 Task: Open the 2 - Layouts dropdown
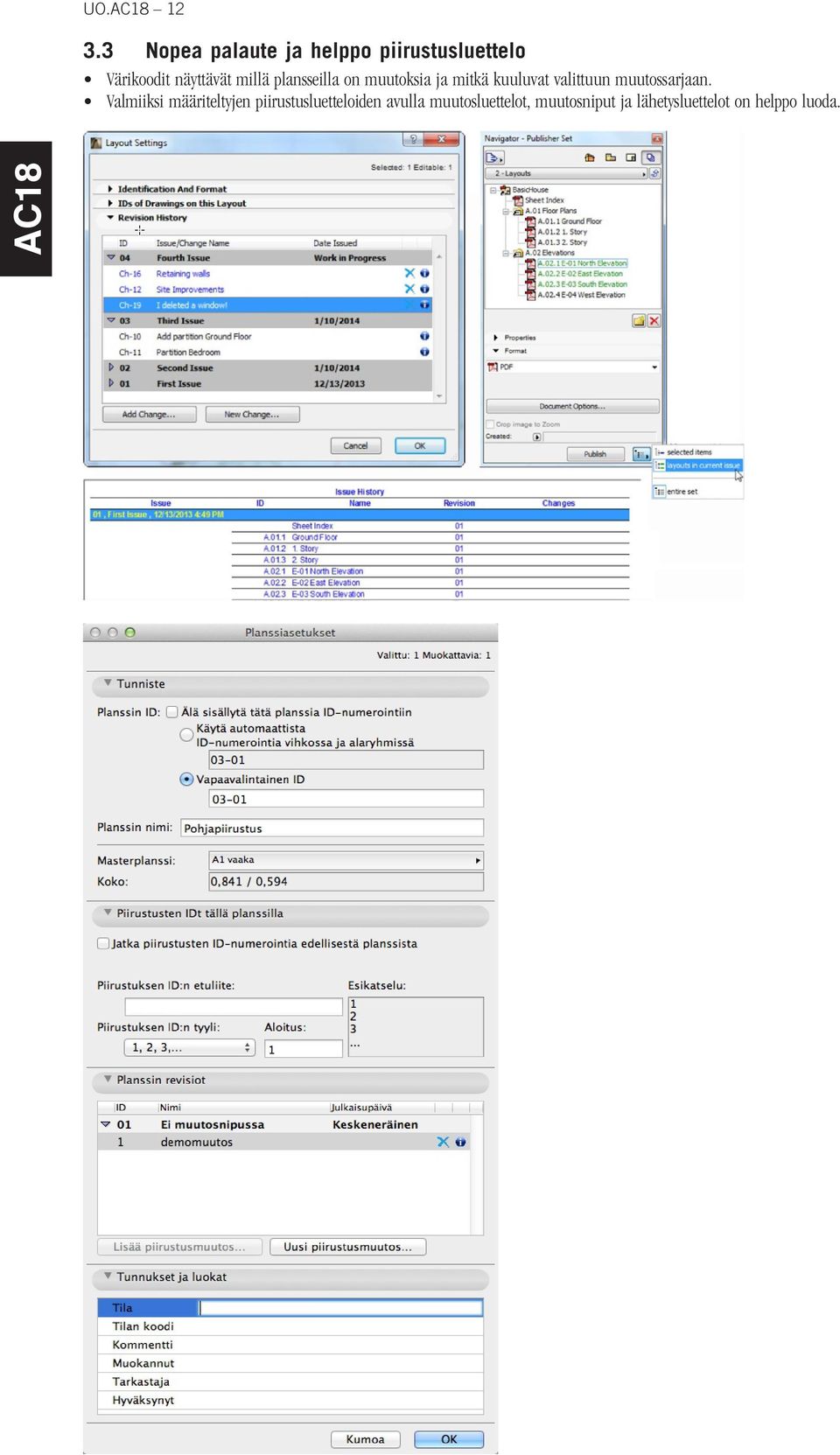point(567,173)
